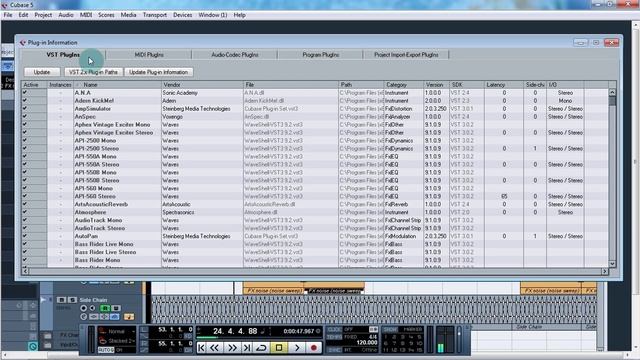Image resolution: width=640 pixels, height=360 pixels.
Task: Toggle Active checkbox for API-560 Stereo
Action: tap(25, 196)
